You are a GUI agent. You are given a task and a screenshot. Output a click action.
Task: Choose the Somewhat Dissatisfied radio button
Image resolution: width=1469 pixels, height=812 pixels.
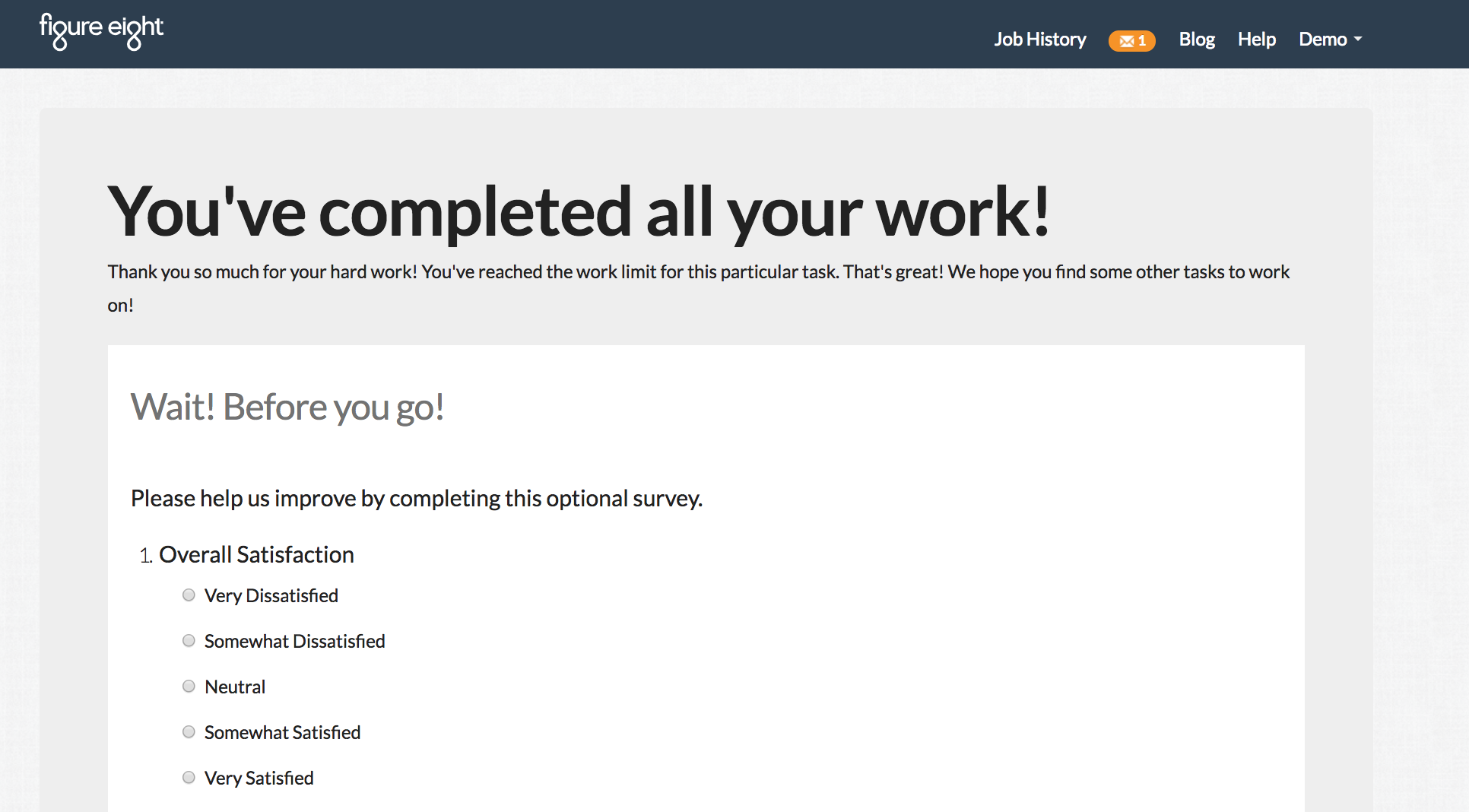pos(189,641)
